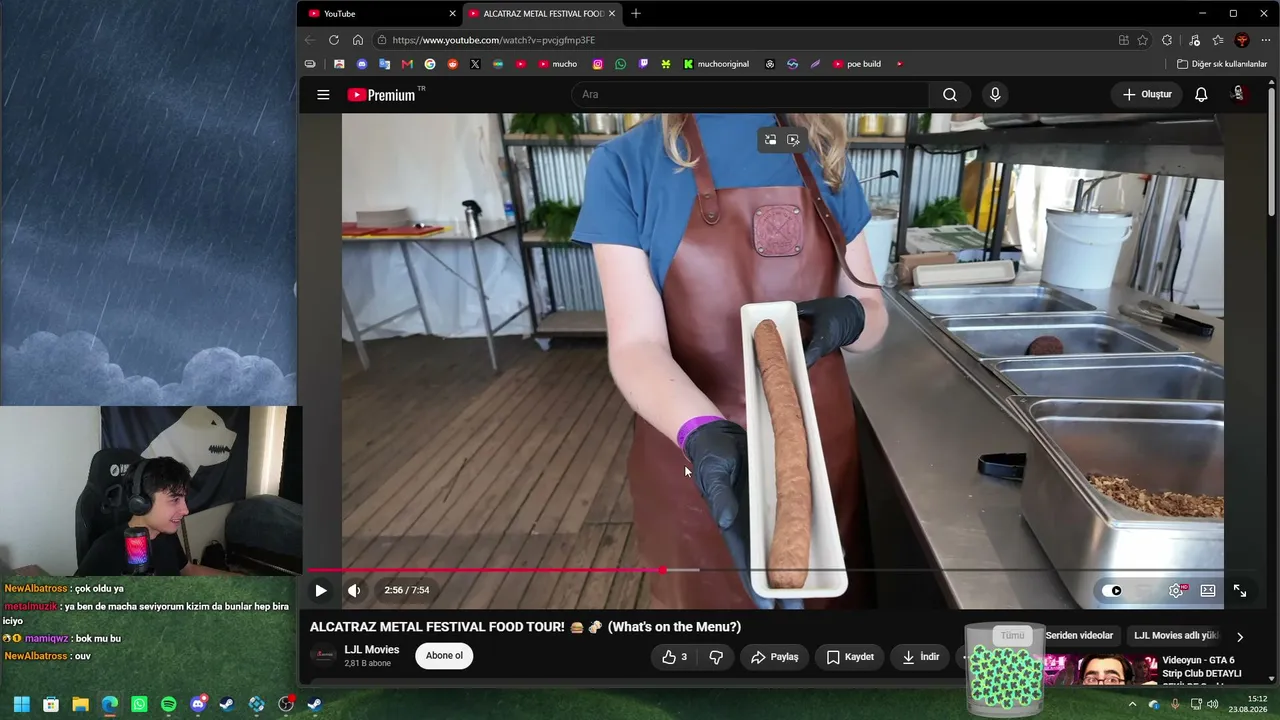
Task: Select the Seriden videolar filter chip
Action: click(1079, 636)
